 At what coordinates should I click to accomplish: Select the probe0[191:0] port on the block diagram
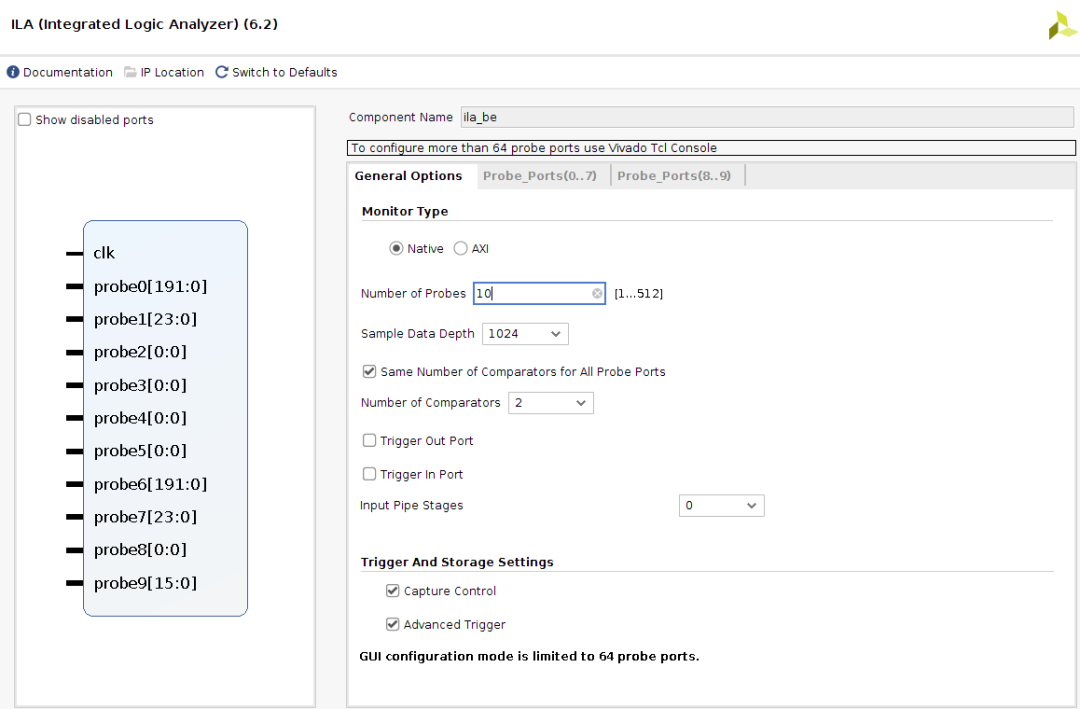pos(150,287)
